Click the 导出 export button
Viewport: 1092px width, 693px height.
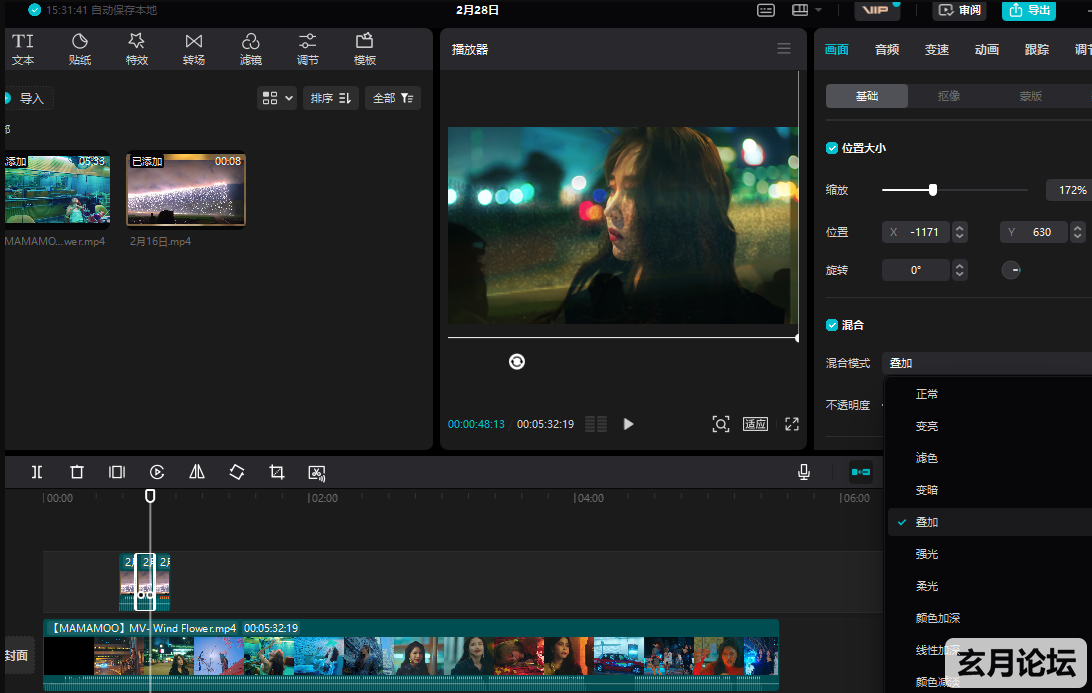1029,10
